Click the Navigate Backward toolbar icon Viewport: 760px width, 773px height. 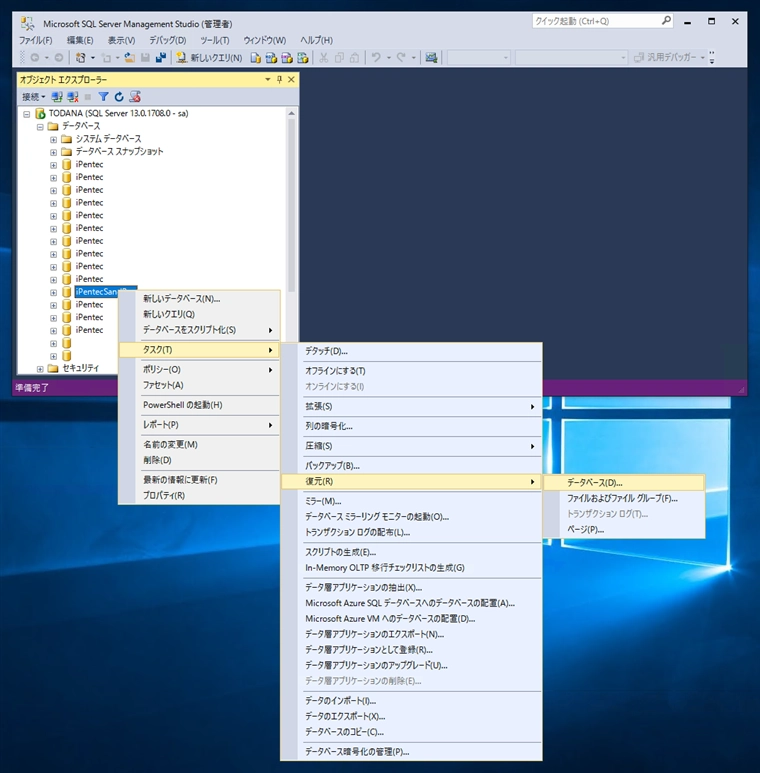coord(35,58)
